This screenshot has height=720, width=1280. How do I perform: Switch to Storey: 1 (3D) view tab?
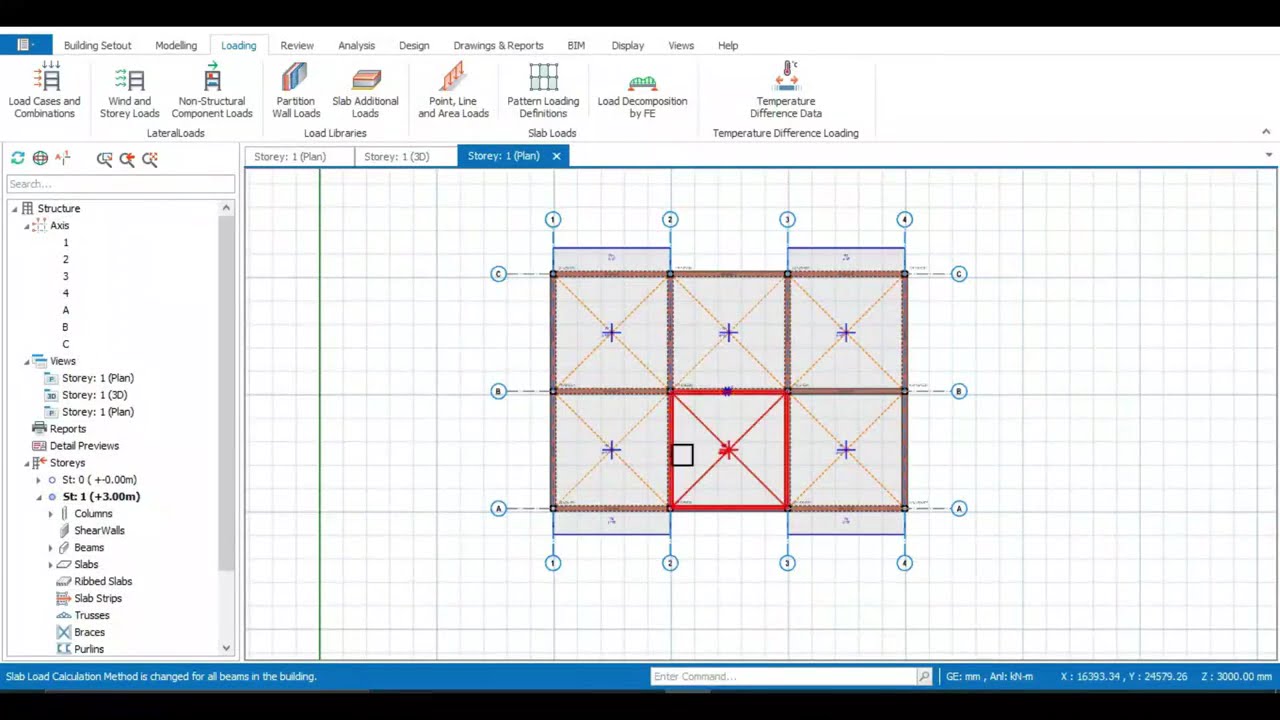click(x=397, y=156)
